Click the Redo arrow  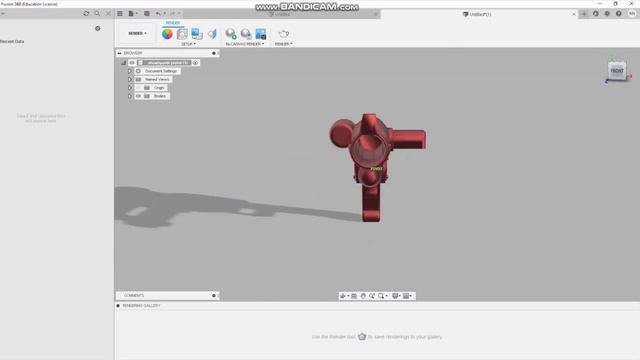click(x=173, y=13)
